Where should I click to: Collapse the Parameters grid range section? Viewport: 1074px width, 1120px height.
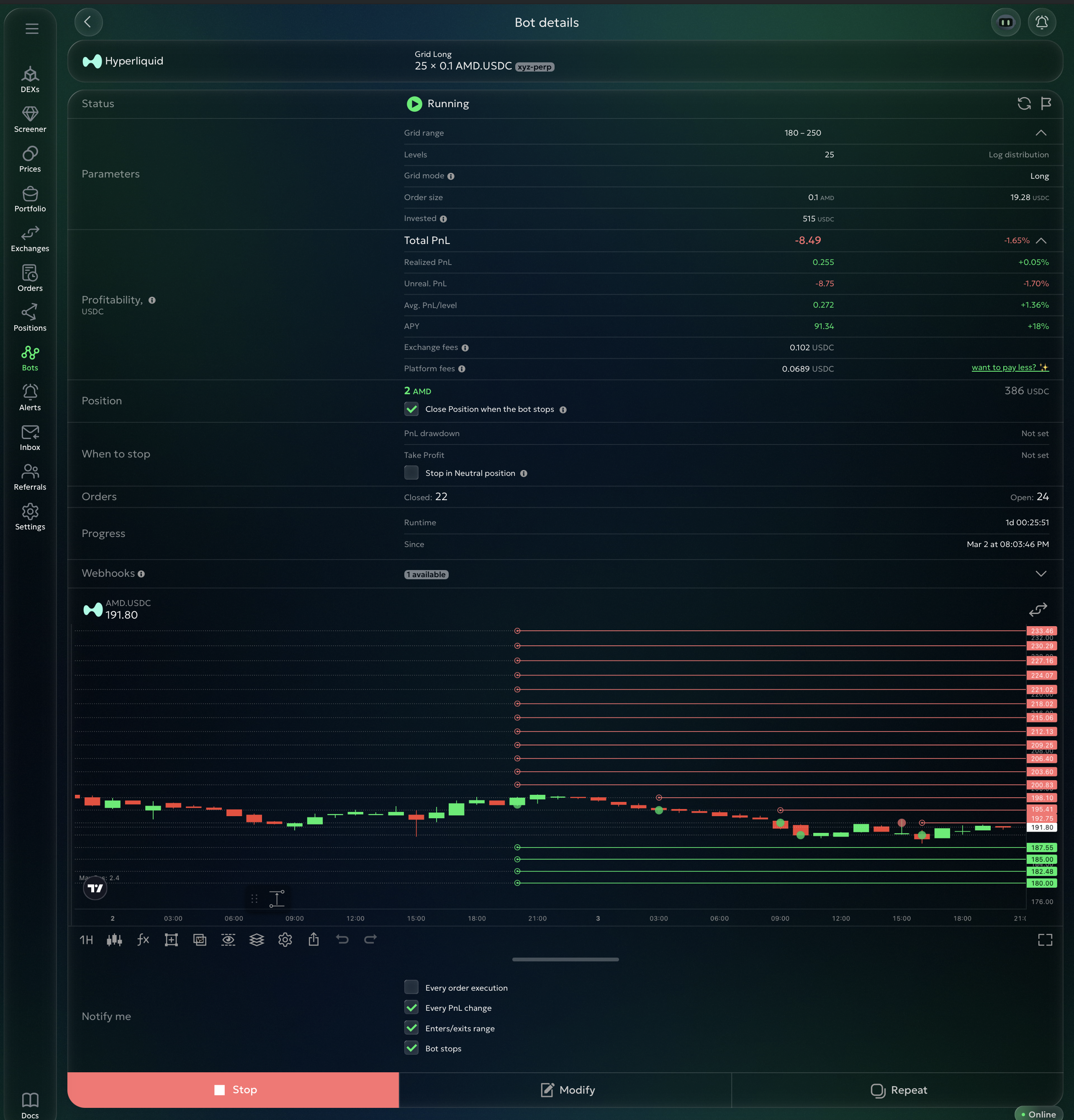(x=1041, y=133)
